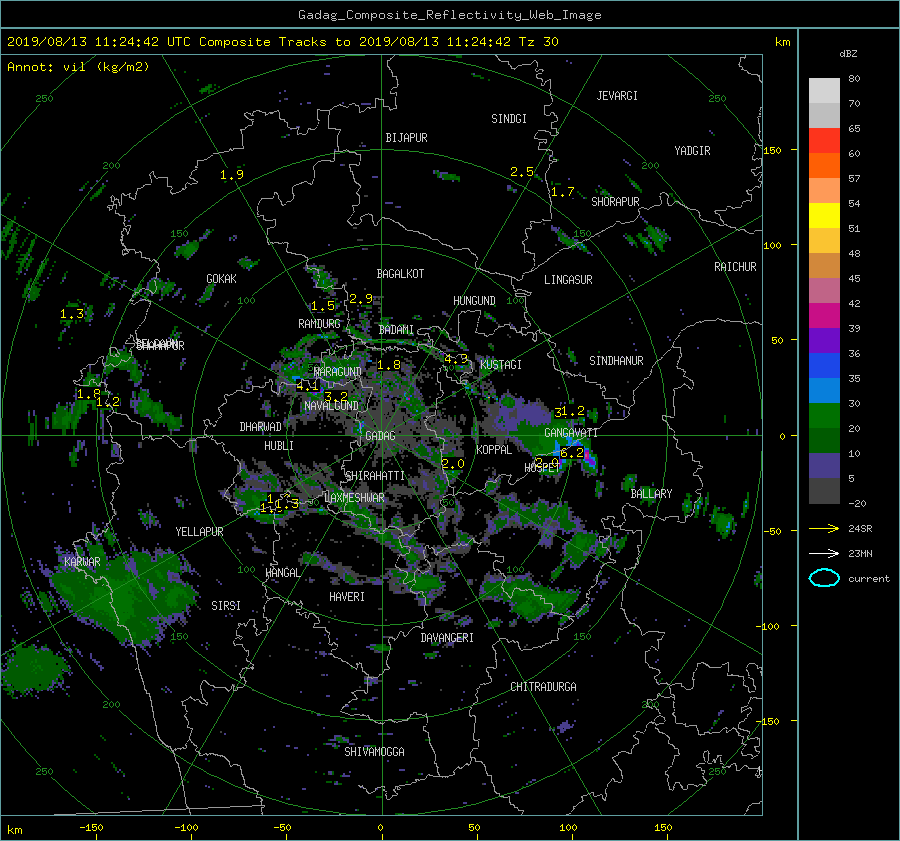
Task: Click the YELLAPUR city label
Action: pos(199,532)
